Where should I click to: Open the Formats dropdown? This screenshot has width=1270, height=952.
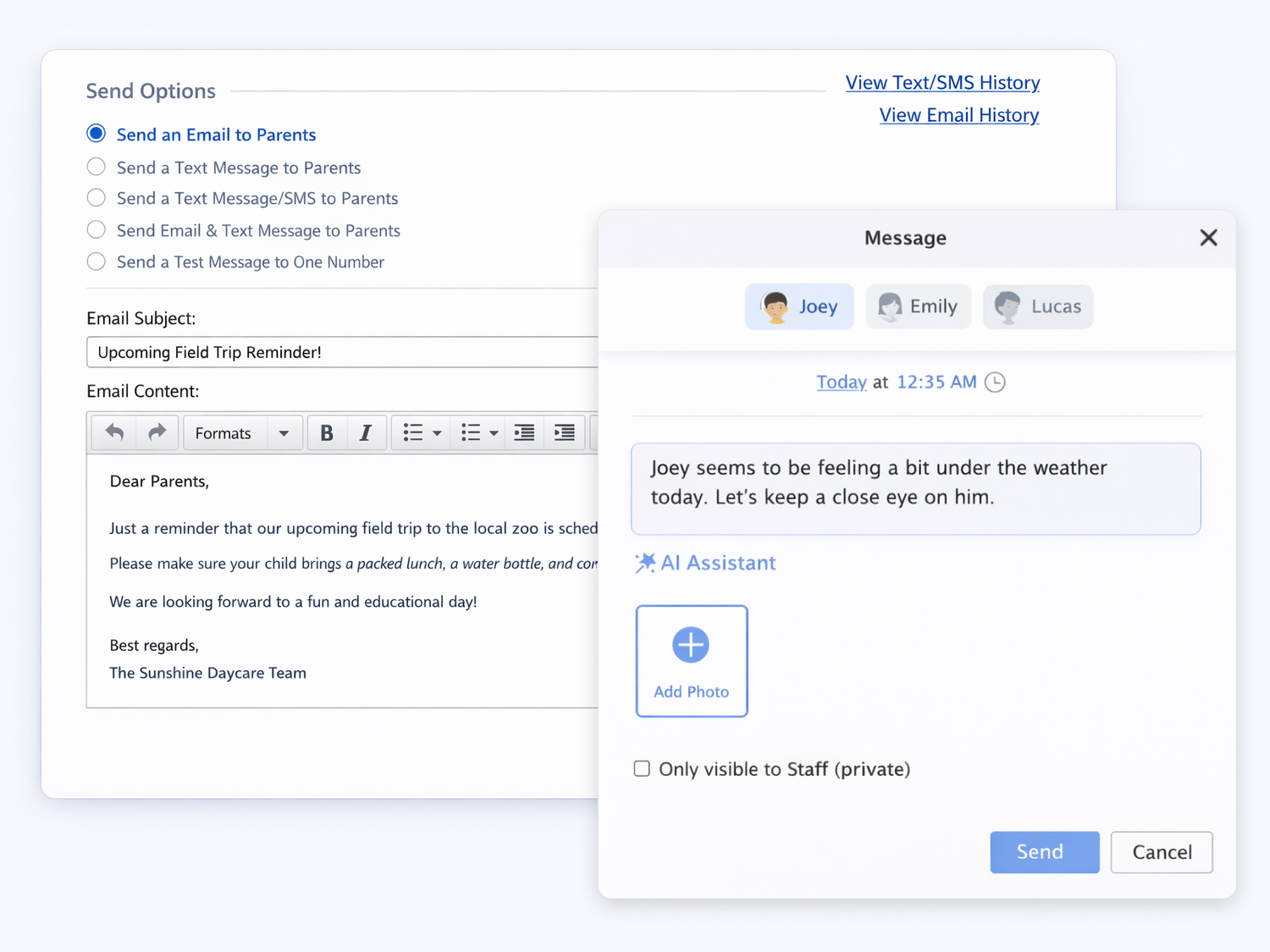[242, 432]
